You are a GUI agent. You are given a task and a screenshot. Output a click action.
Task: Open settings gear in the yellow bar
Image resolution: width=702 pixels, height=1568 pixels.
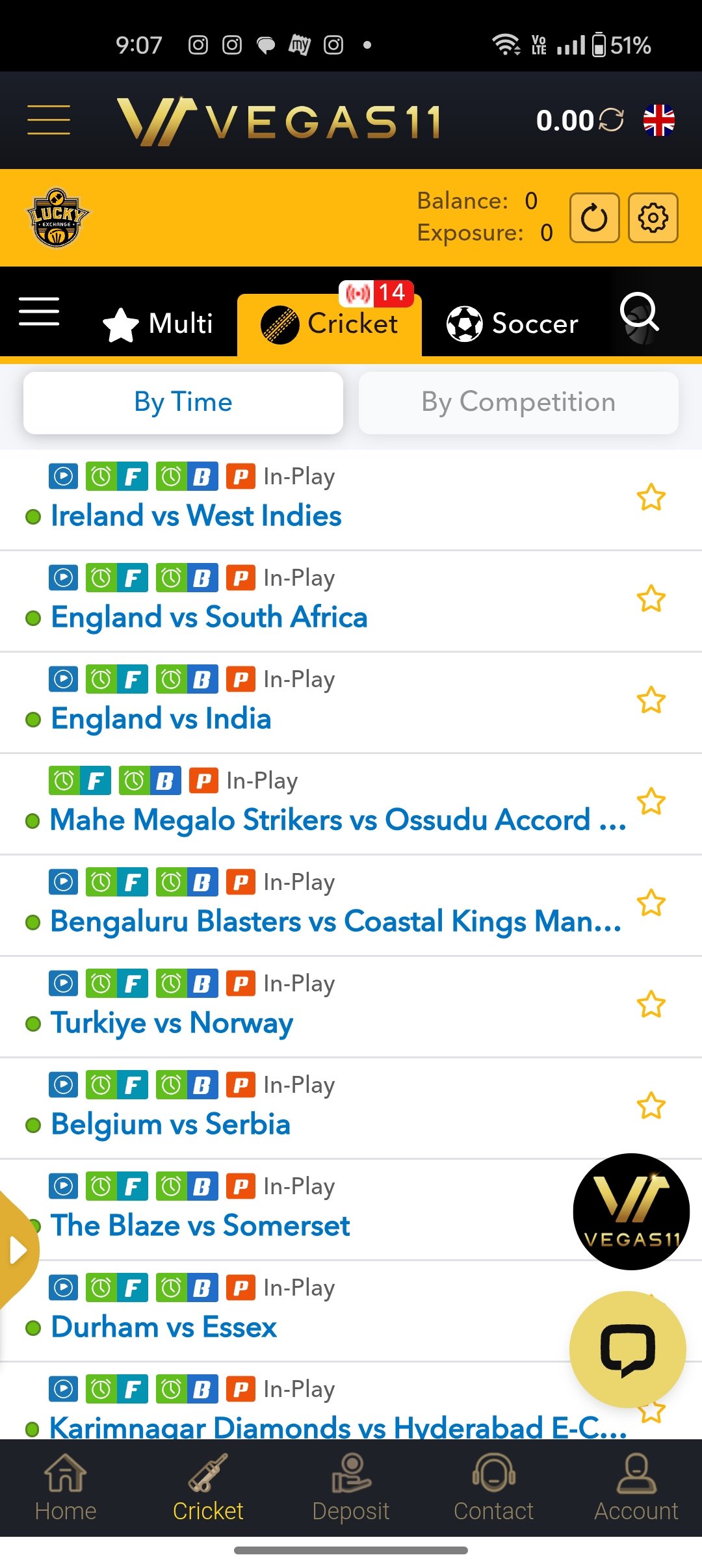[653, 218]
